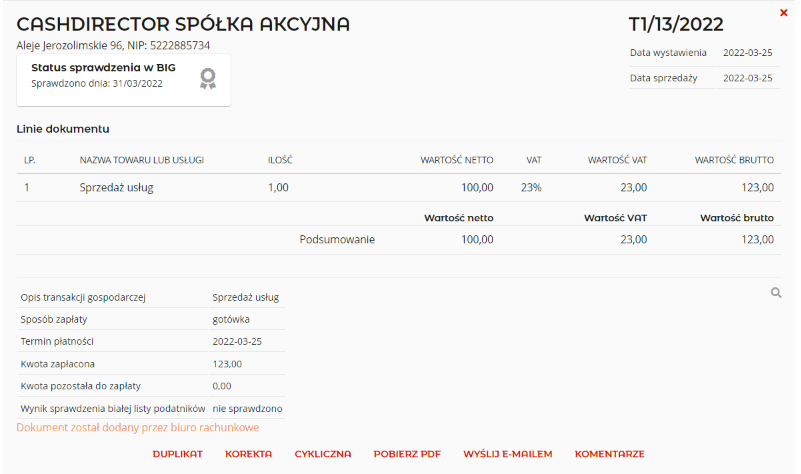
Task: Open the Status sprawdzenia w BIG card
Action: [123, 80]
